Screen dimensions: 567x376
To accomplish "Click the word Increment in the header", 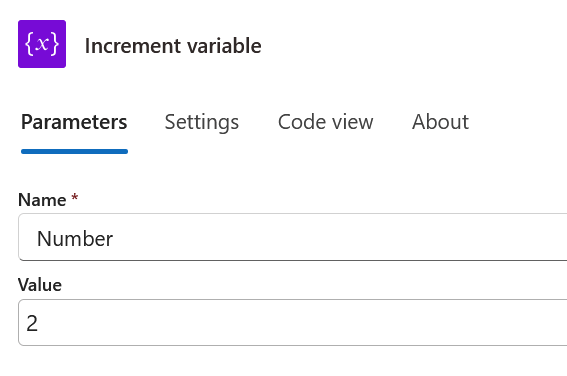I will tap(133, 46).
